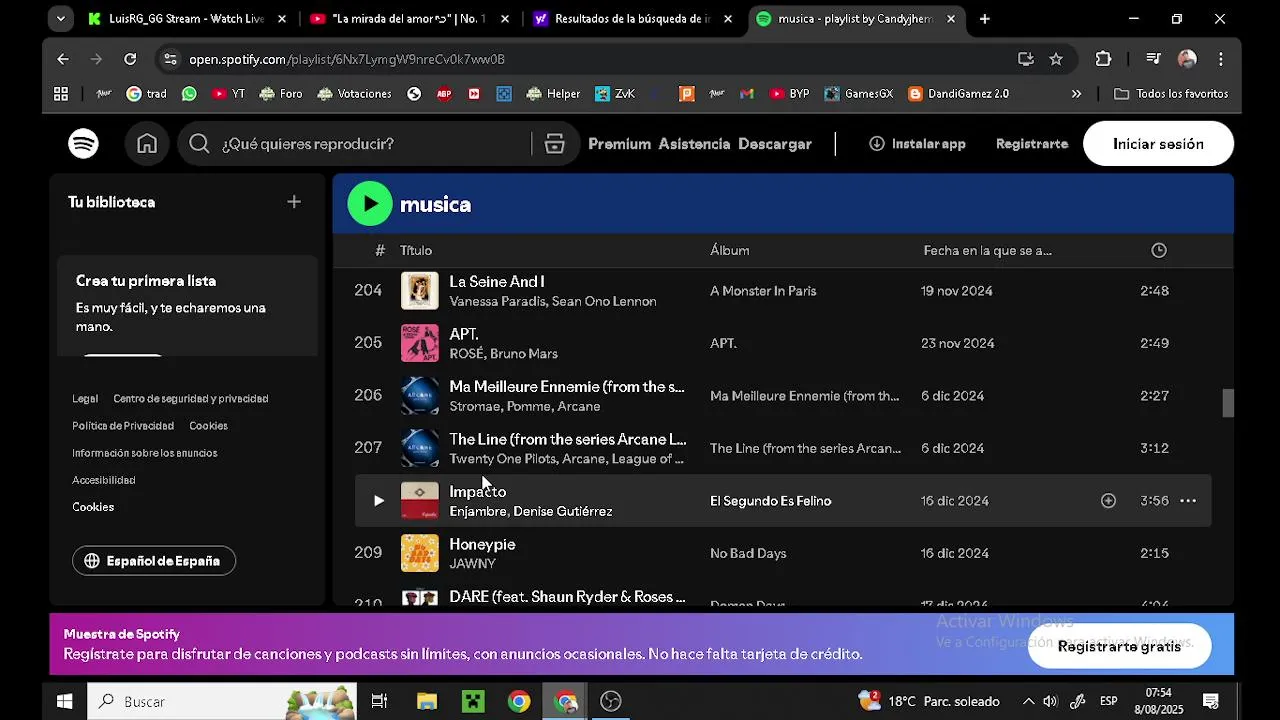1280x720 pixels.
Task: Switch to Resultados de la búsqueda tab
Action: point(634,18)
